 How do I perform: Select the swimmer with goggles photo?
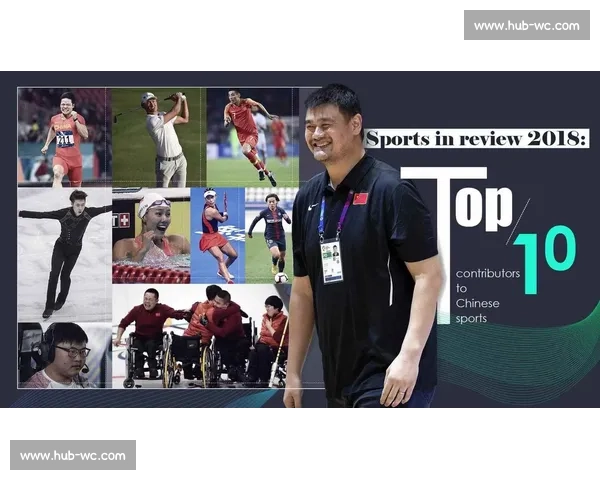click(x=151, y=235)
